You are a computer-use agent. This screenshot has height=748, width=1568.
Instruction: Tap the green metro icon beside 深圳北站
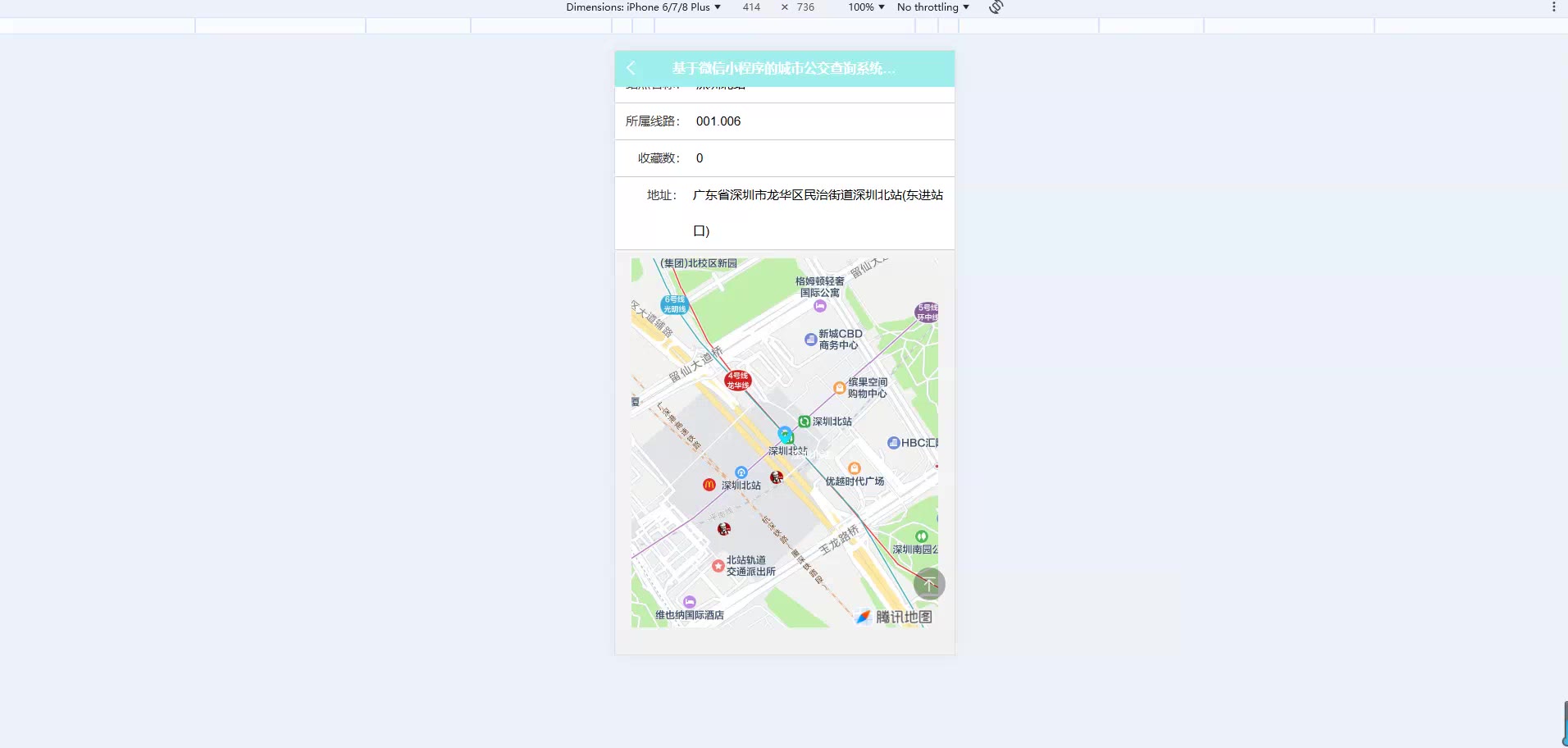(x=805, y=422)
